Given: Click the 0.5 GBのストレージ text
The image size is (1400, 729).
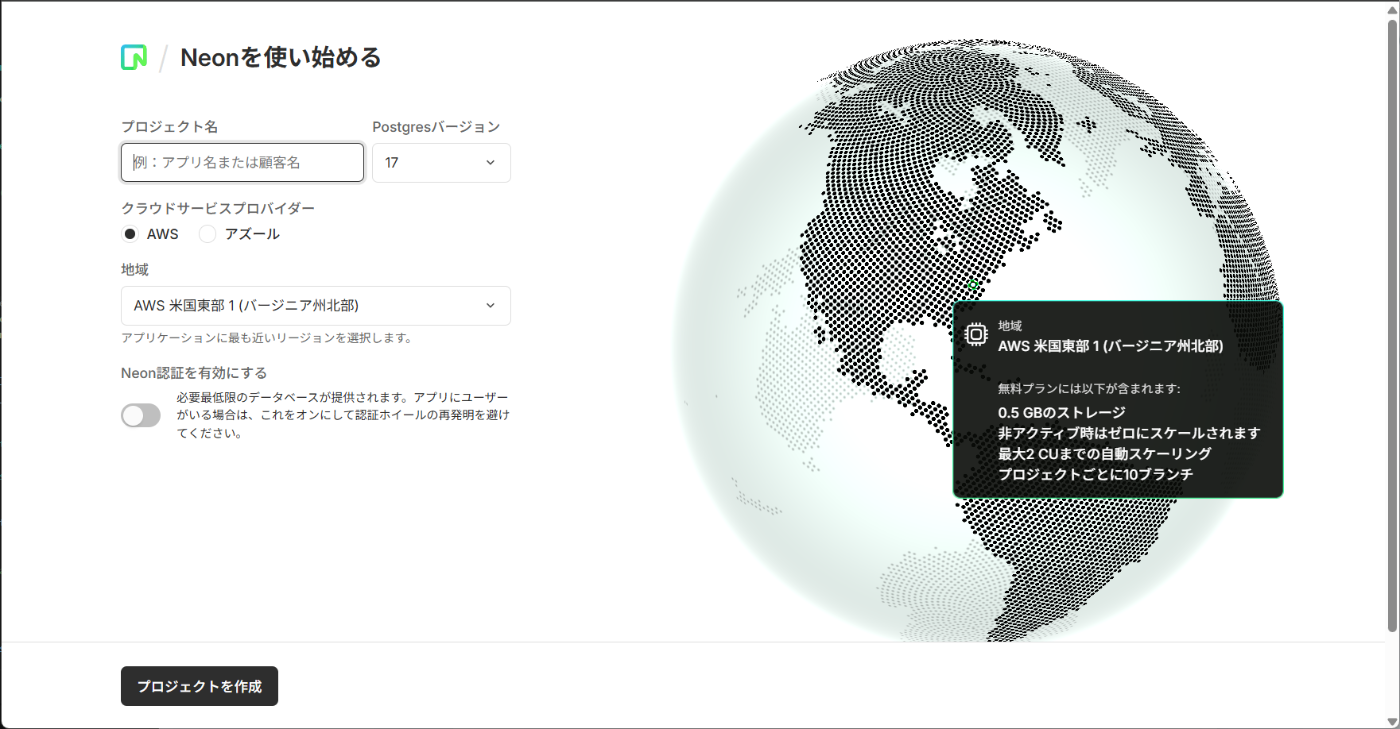Looking at the screenshot, I should [x=1062, y=412].
